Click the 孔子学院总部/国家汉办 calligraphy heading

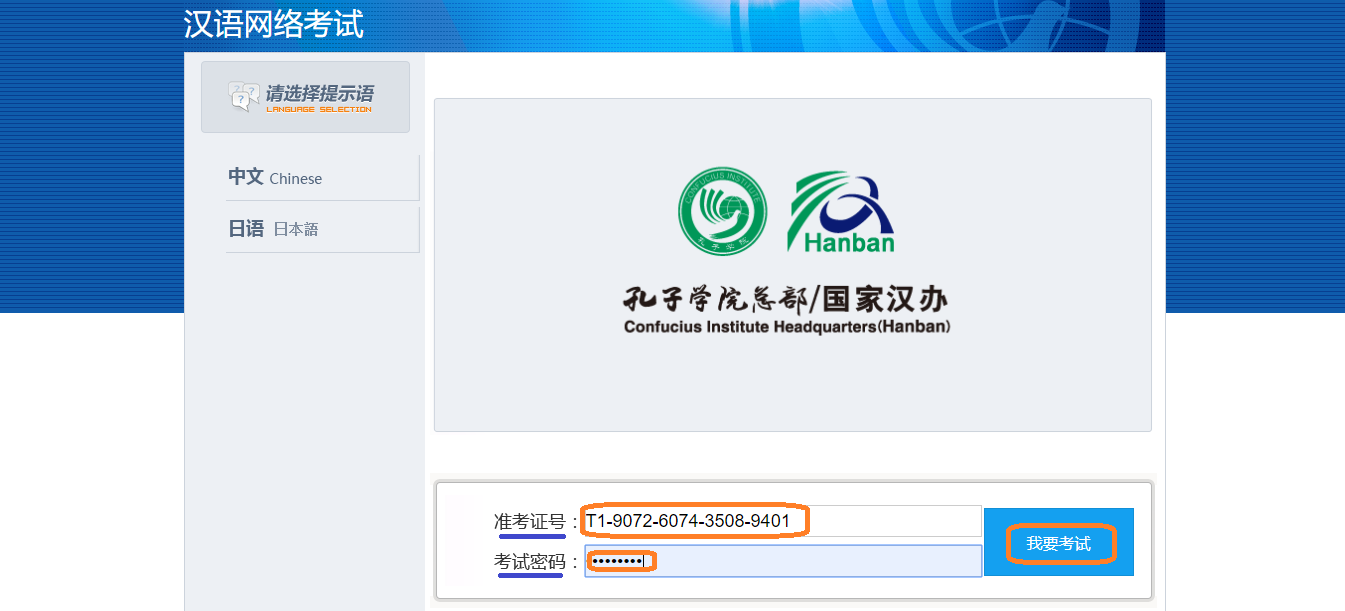click(x=785, y=298)
